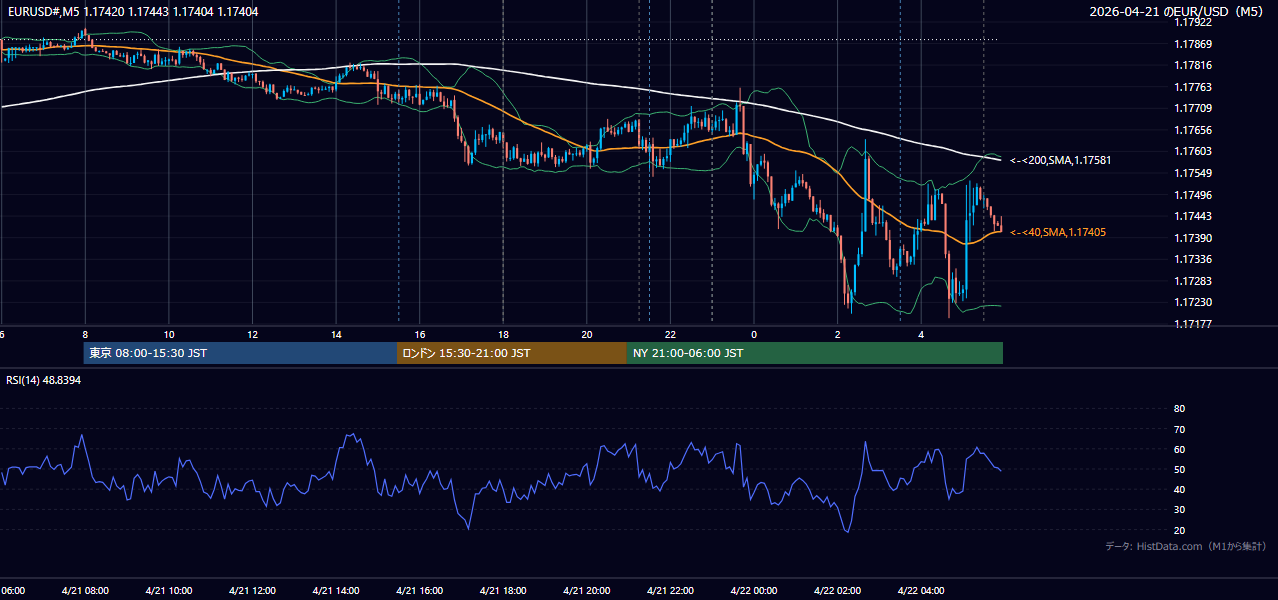Click RSI scale level 70
This screenshot has height=600, width=1278.
pyautogui.click(x=1179, y=429)
